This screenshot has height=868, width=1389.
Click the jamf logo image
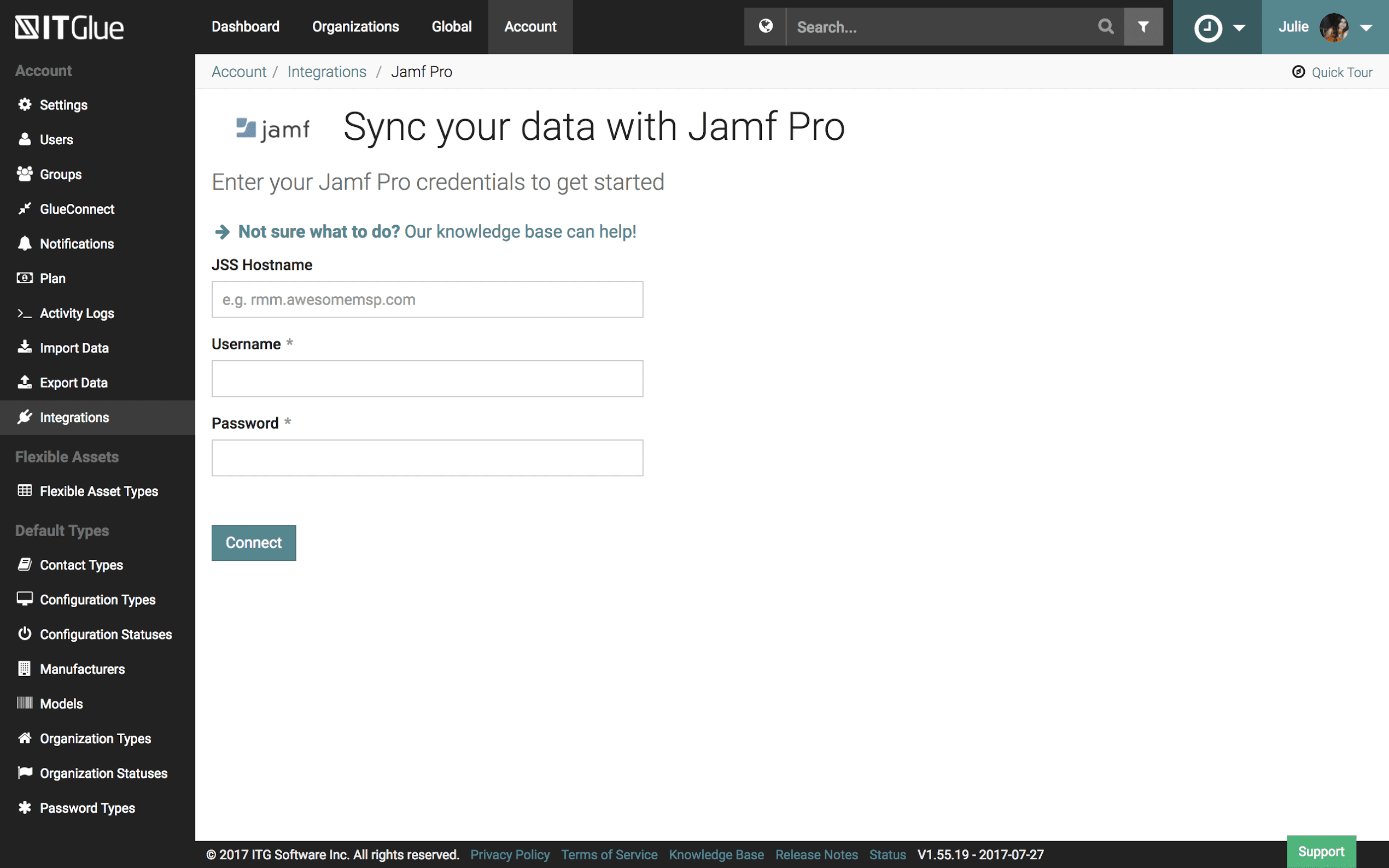pos(273,128)
